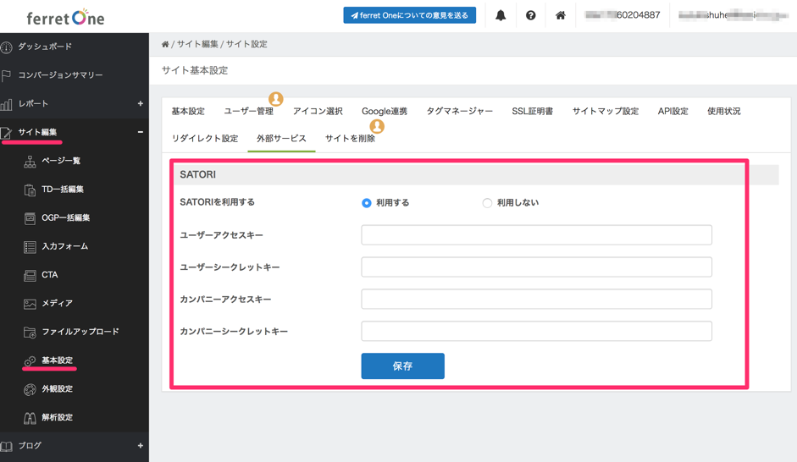Open the notifications bell icon
Image resolution: width=797 pixels, height=462 pixels.
click(x=501, y=15)
